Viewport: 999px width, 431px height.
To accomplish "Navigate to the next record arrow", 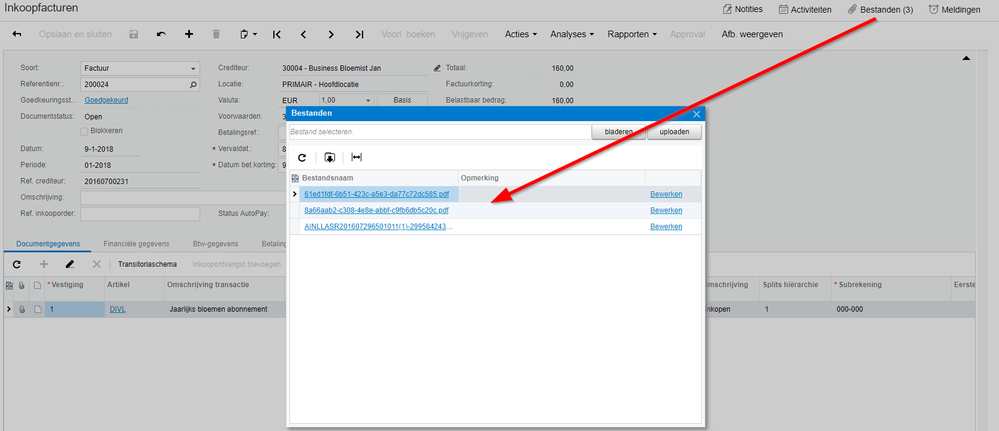I will 331,34.
